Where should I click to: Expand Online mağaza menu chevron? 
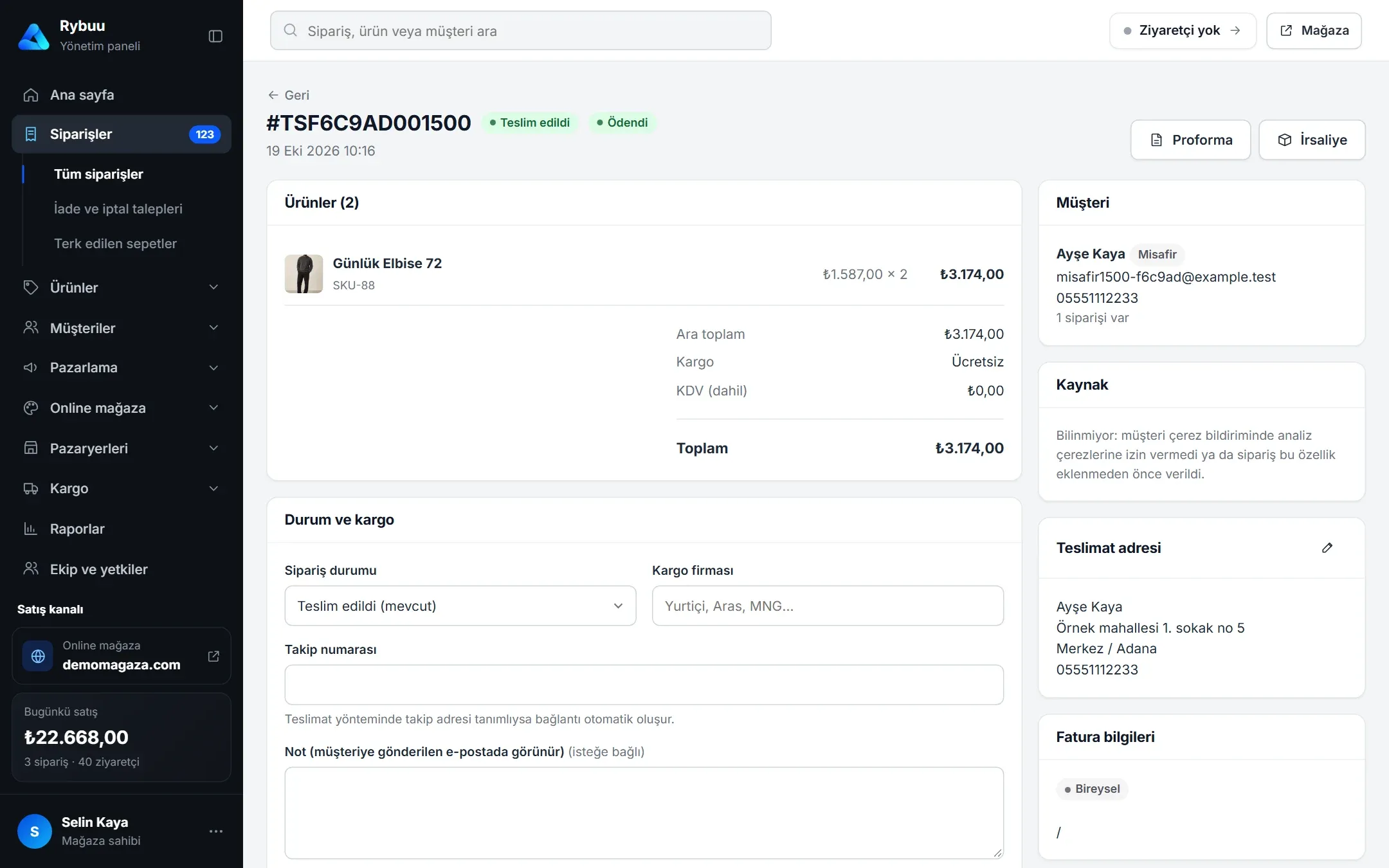click(x=213, y=408)
